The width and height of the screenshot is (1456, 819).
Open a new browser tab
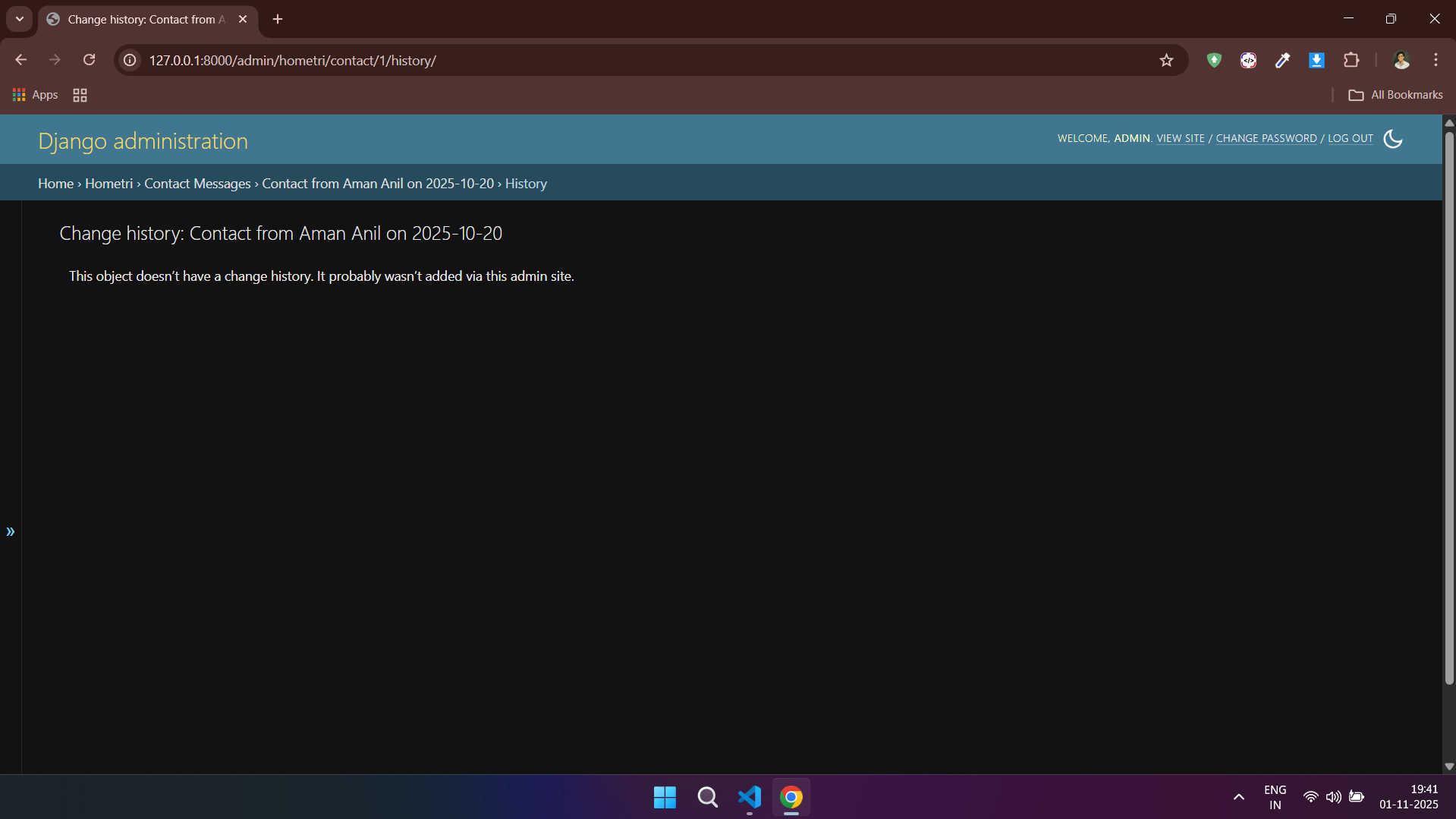click(x=278, y=19)
